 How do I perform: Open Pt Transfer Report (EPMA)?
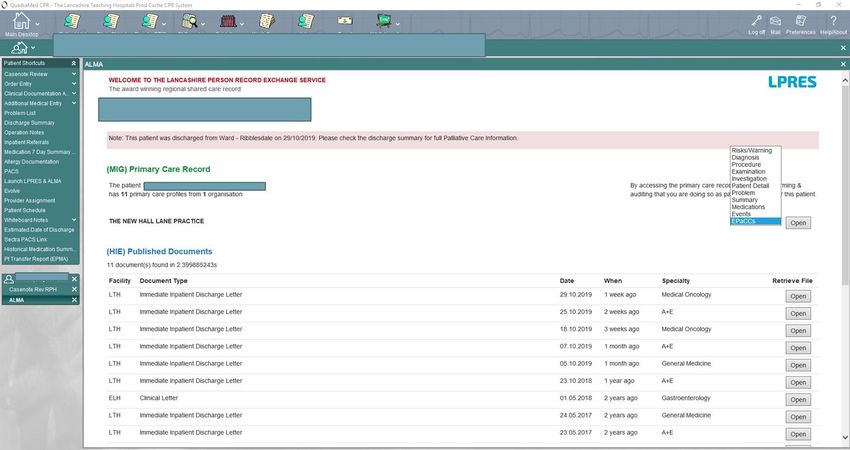coord(36,259)
